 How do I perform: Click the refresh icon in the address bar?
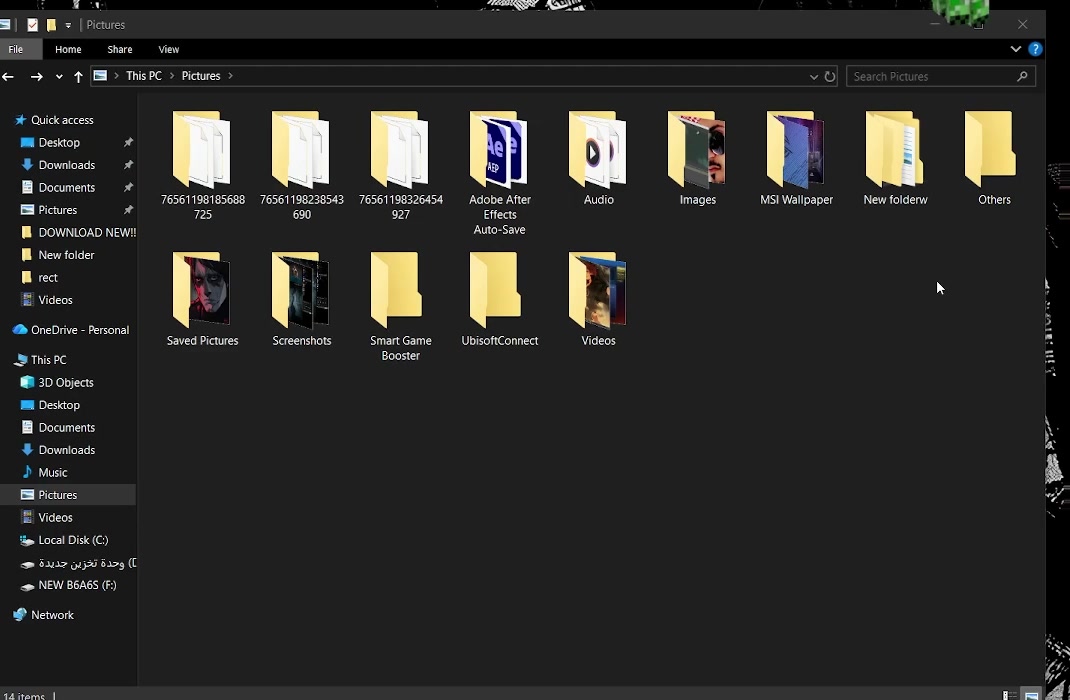pyautogui.click(x=830, y=76)
